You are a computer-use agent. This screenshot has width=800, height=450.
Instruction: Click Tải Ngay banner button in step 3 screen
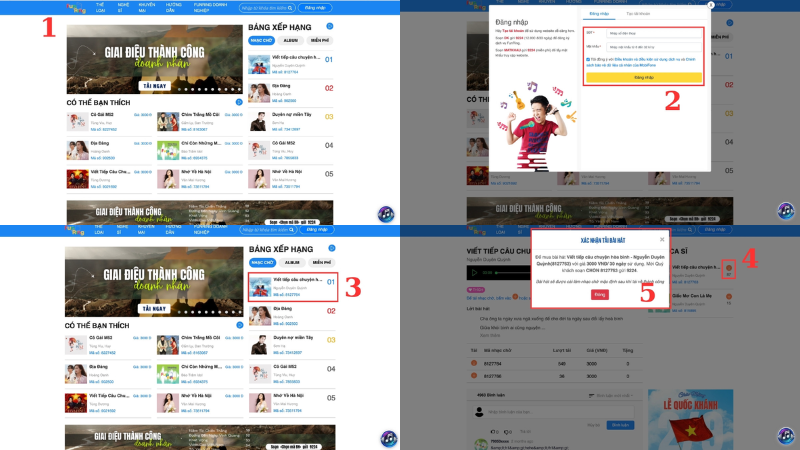154,309
